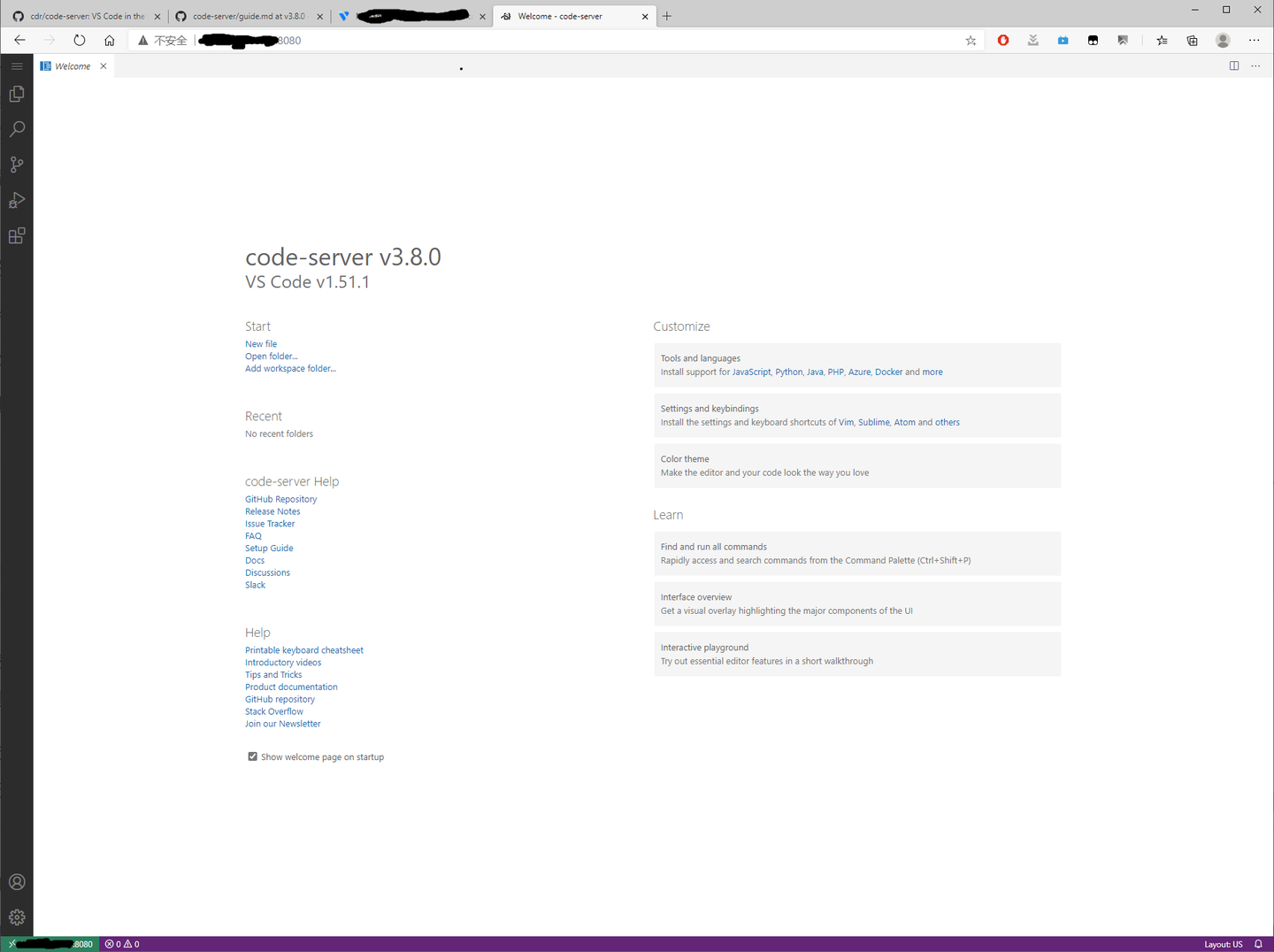Open the Setup Guide link
Screen dimensions: 1274x952
[x=268, y=548]
